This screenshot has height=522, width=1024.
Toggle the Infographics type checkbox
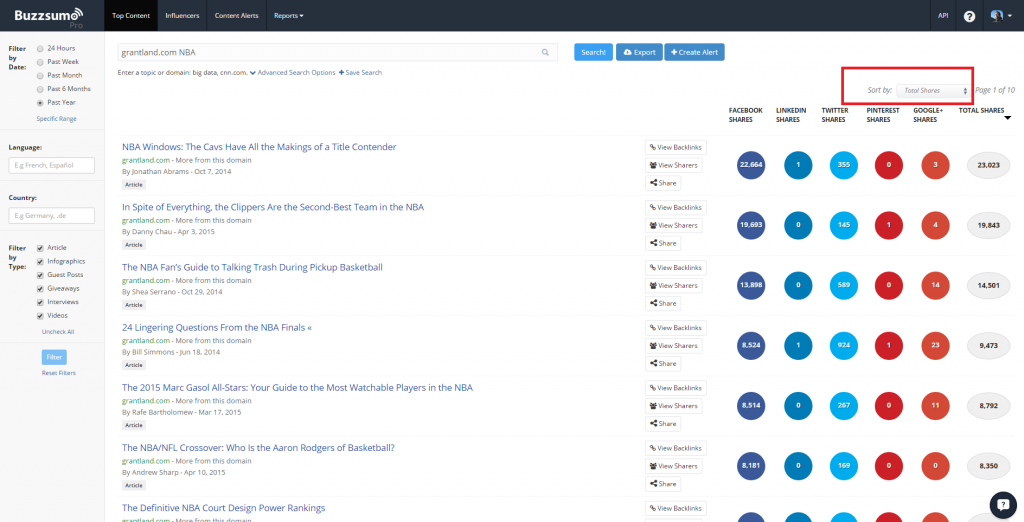40,261
